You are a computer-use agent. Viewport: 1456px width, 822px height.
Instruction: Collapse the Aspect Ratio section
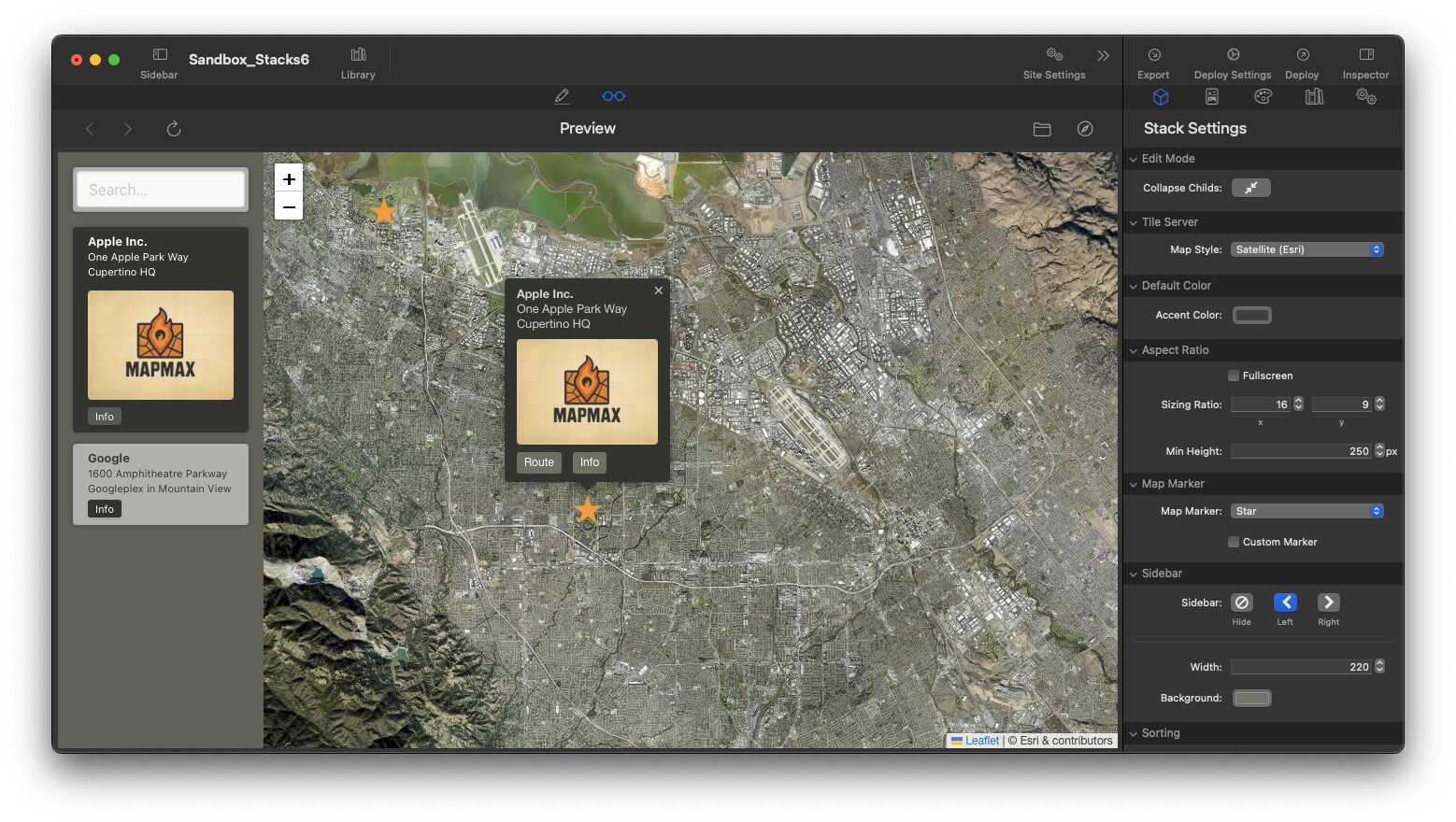[1134, 350]
